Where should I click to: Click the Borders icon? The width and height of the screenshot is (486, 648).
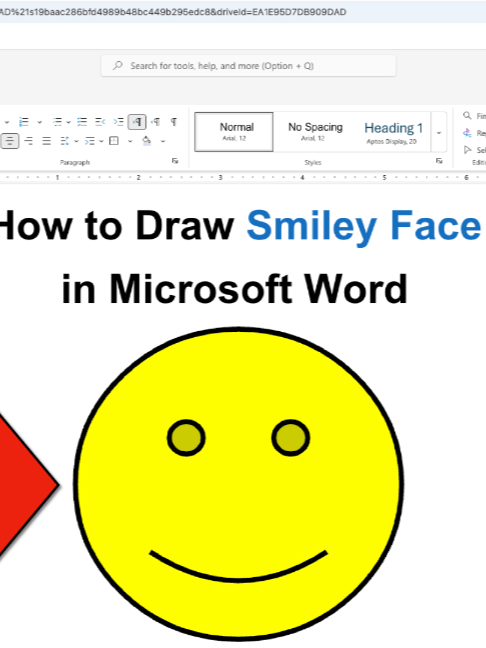pyautogui.click(x=114, y=141)
